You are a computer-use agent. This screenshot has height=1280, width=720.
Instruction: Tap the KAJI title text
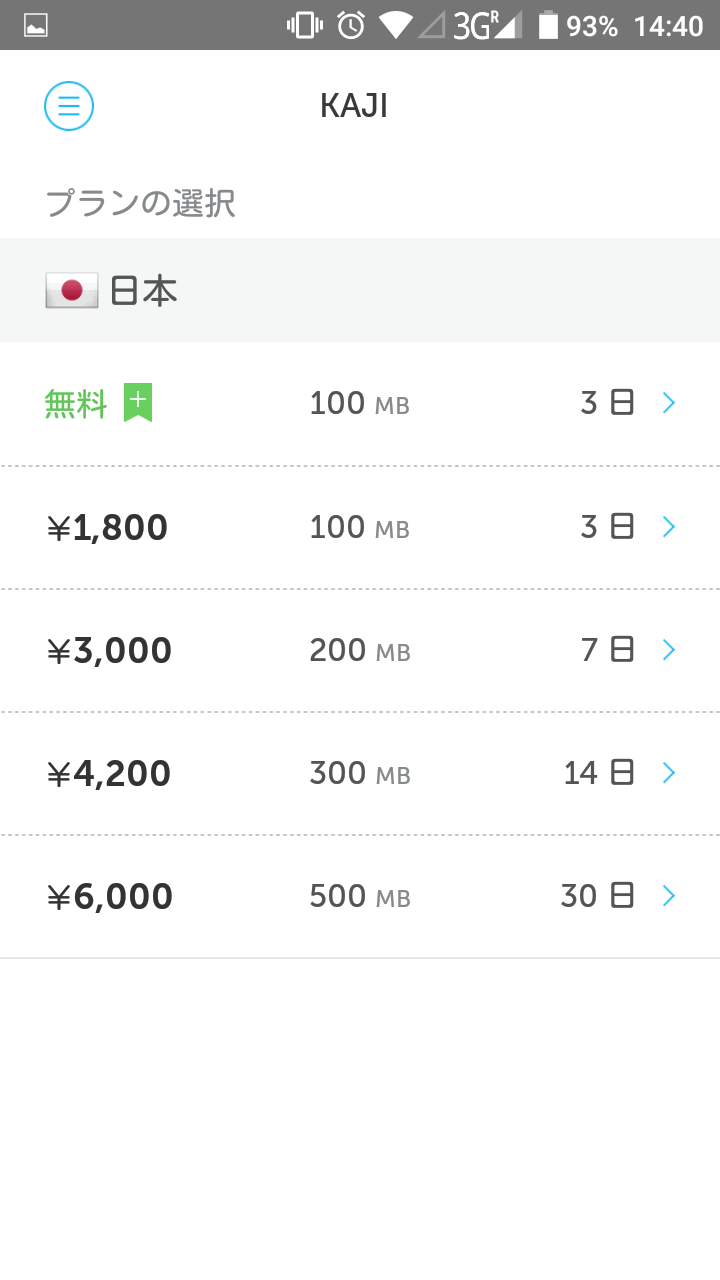[x=354, y=105]
